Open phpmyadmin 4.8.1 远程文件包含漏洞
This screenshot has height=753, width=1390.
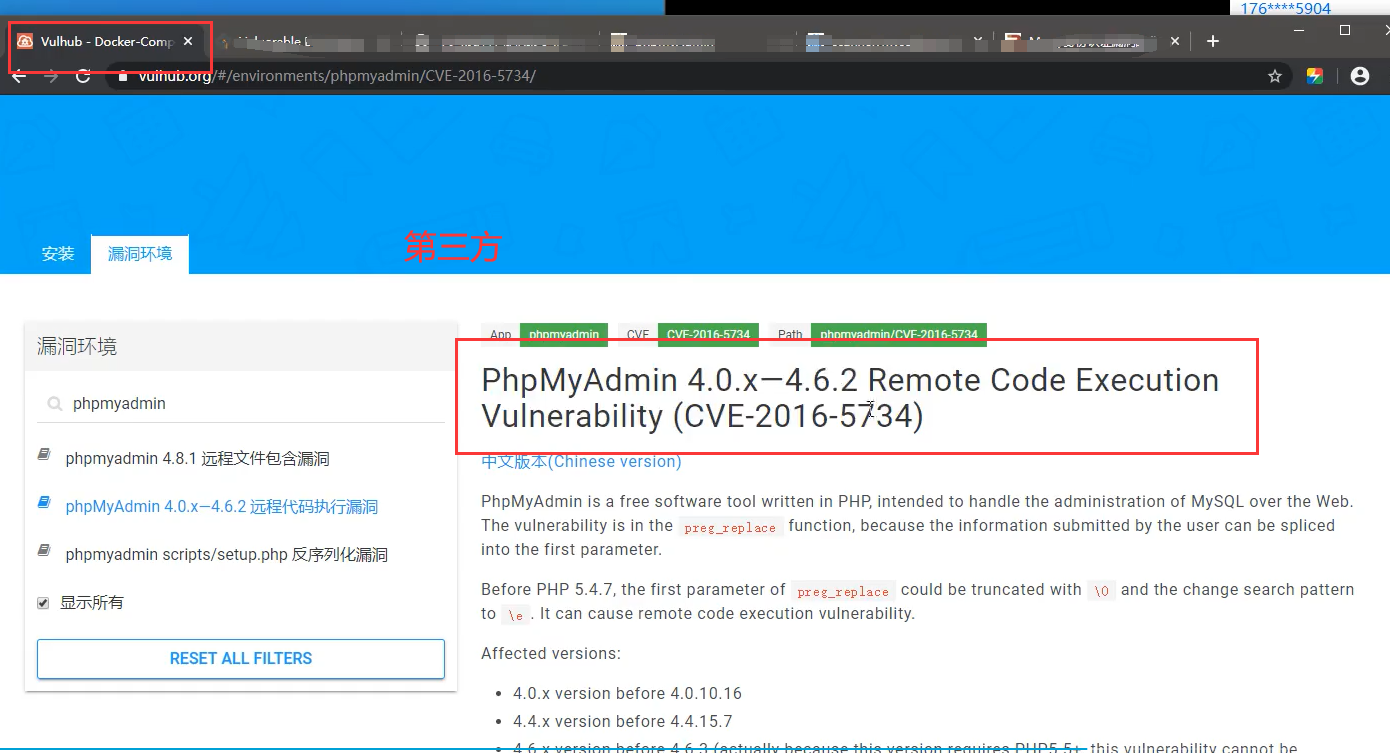tap(197, 459)
